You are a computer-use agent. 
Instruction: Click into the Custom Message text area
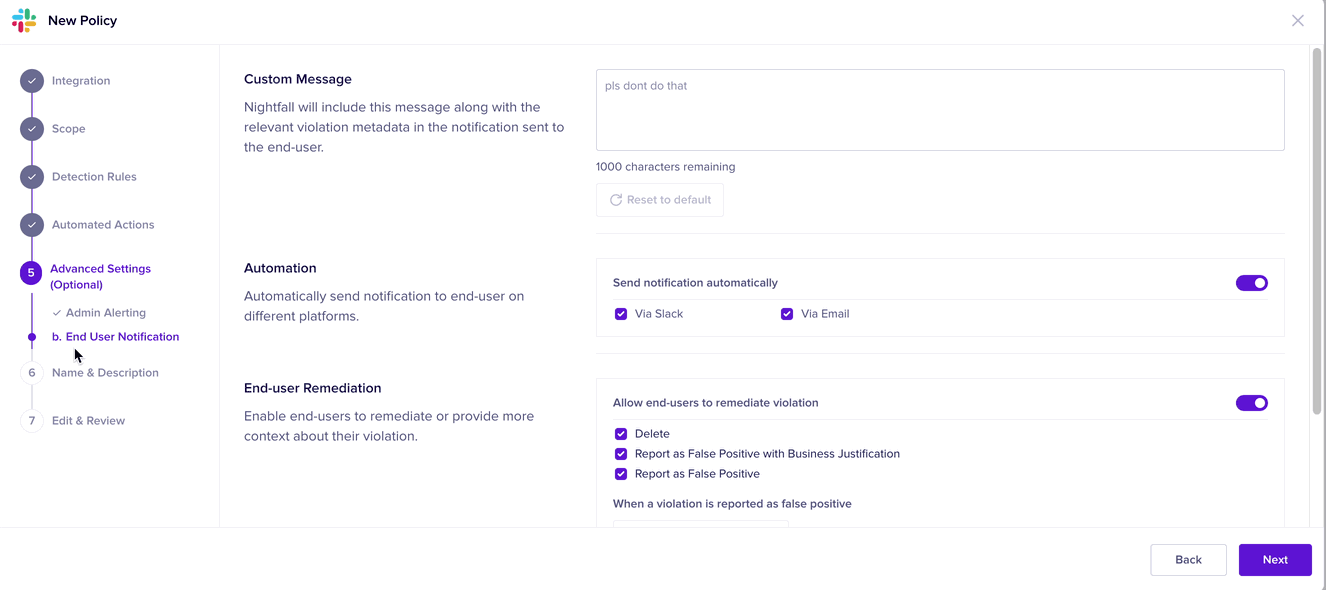pos(939,110)
